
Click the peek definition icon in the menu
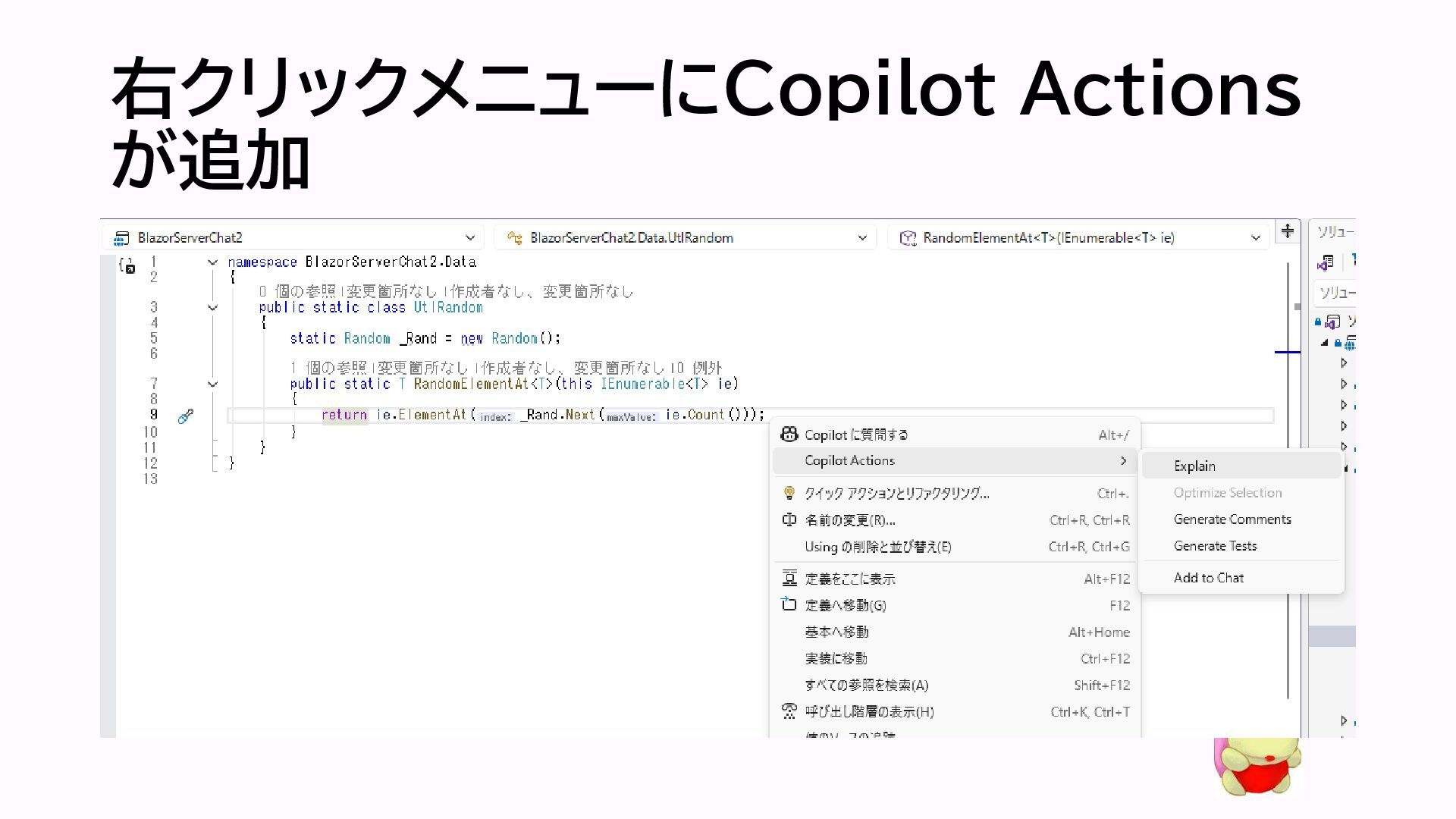789,578
